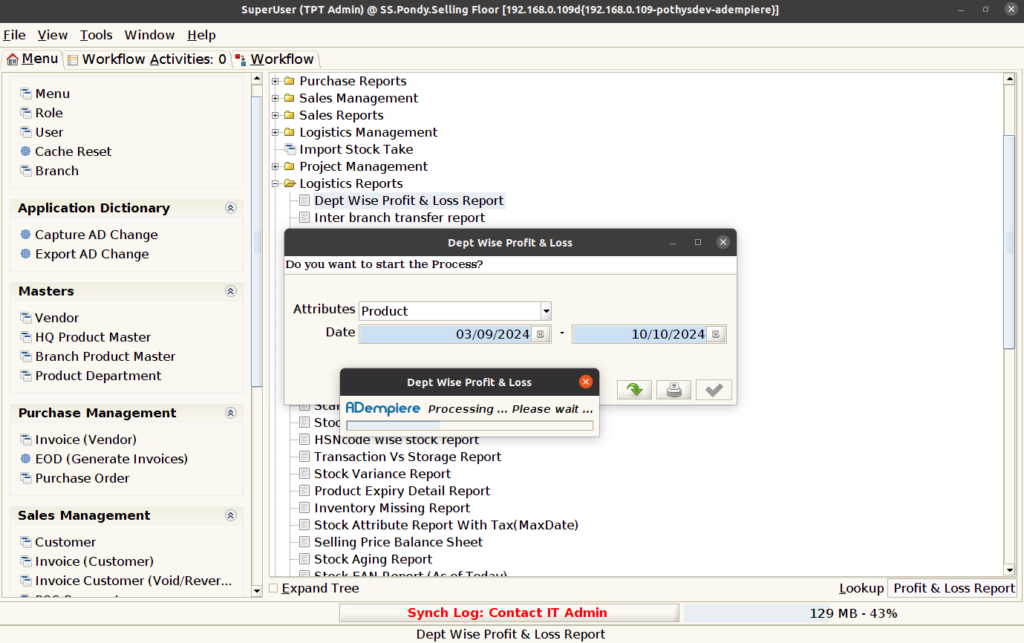Open Product Expiry Detail Report
Screen dimensions: 1024x643
tap(402, 491)
